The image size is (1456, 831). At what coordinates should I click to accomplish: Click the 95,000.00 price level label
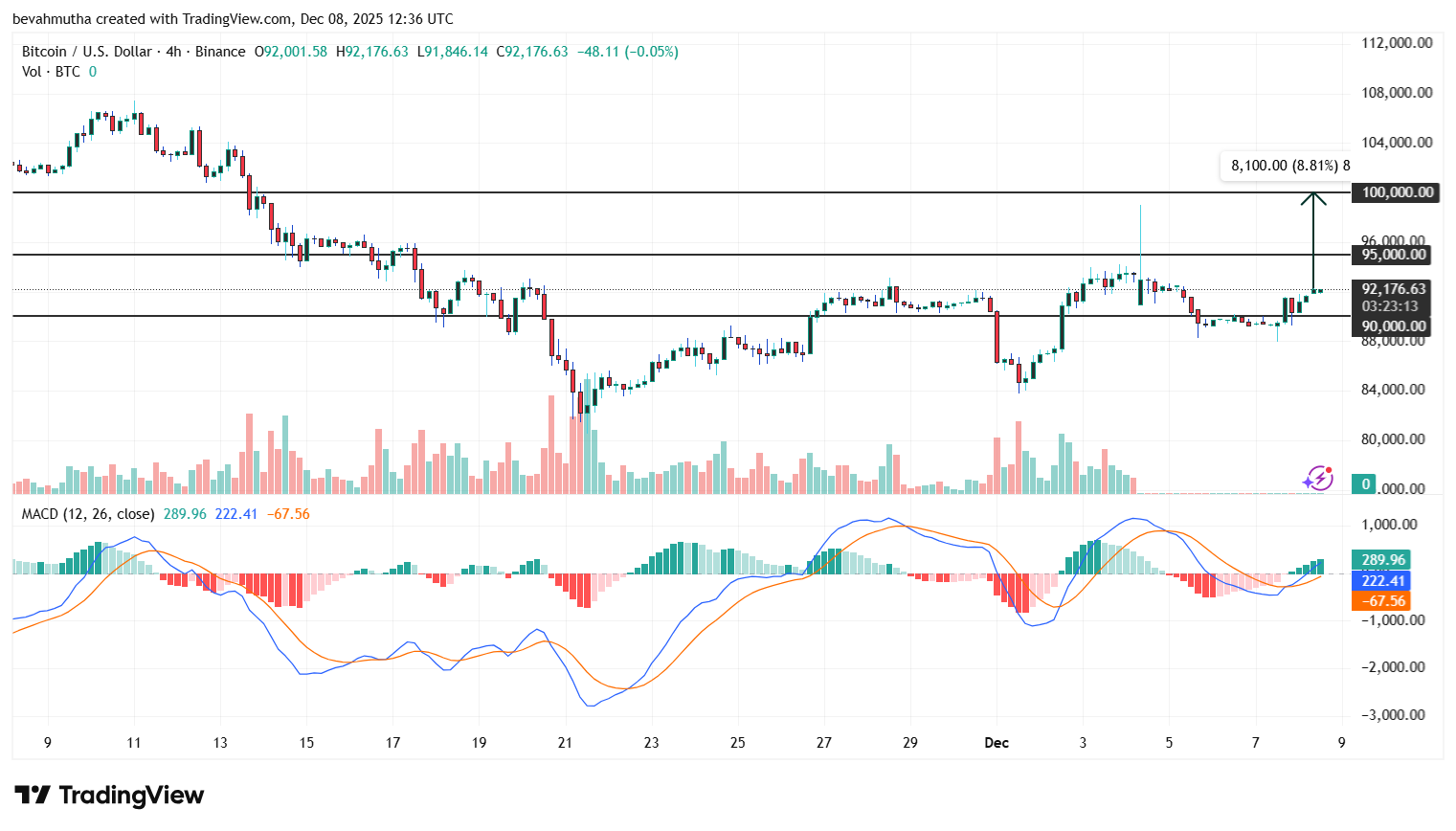[x=1394, y=255]
